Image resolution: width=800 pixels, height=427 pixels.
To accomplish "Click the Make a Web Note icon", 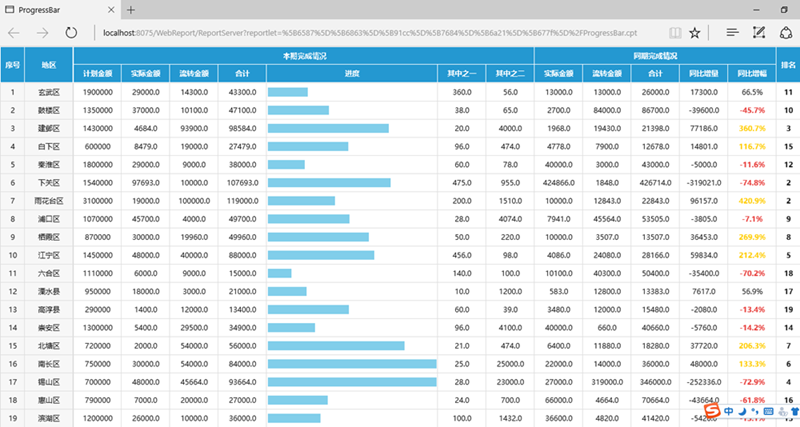I will pyautogui.click(x=760, y=32).
